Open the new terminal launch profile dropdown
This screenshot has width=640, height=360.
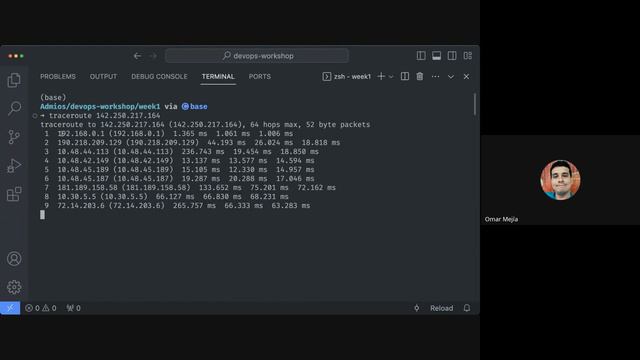coord(391,77)
